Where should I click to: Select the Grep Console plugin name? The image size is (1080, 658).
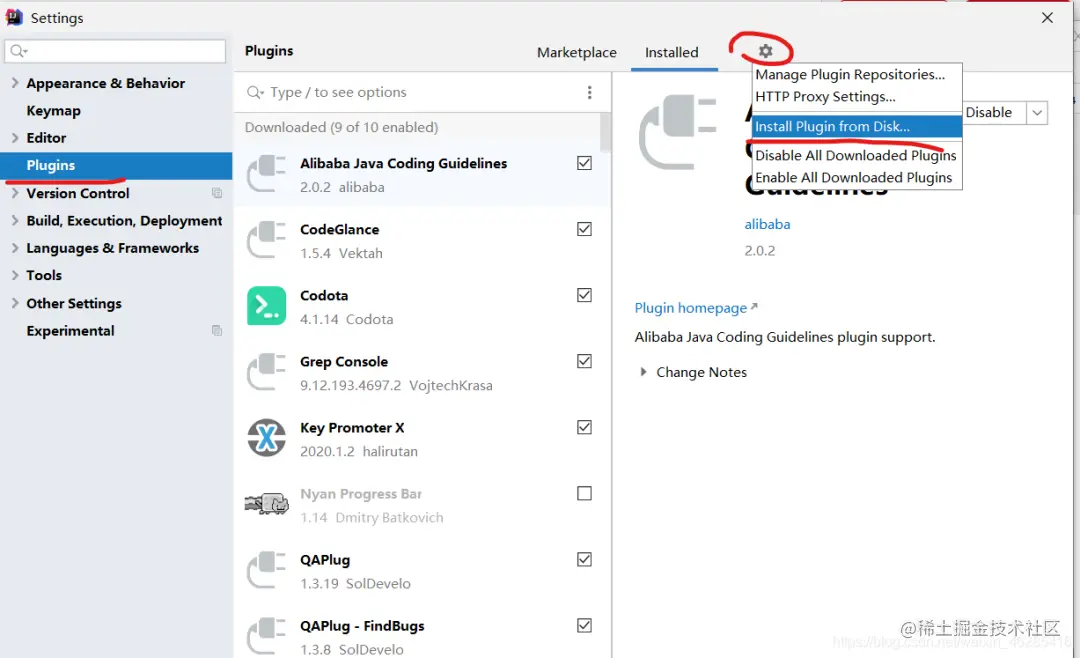344,362
